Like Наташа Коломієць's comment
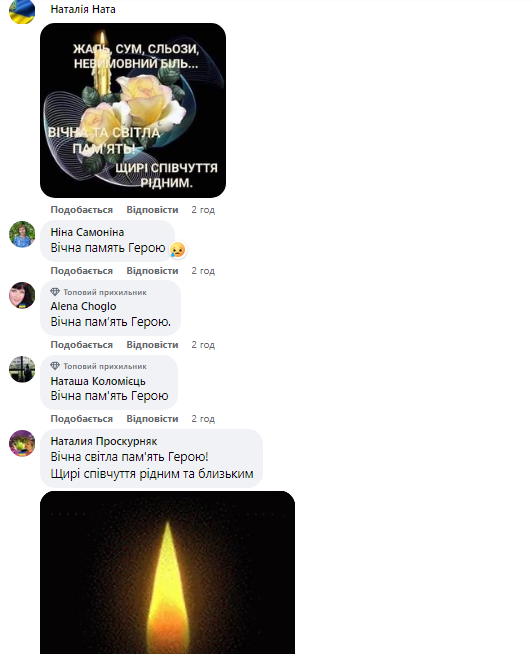This screenshot has width=532, height=654. click(x=82, y=418)
